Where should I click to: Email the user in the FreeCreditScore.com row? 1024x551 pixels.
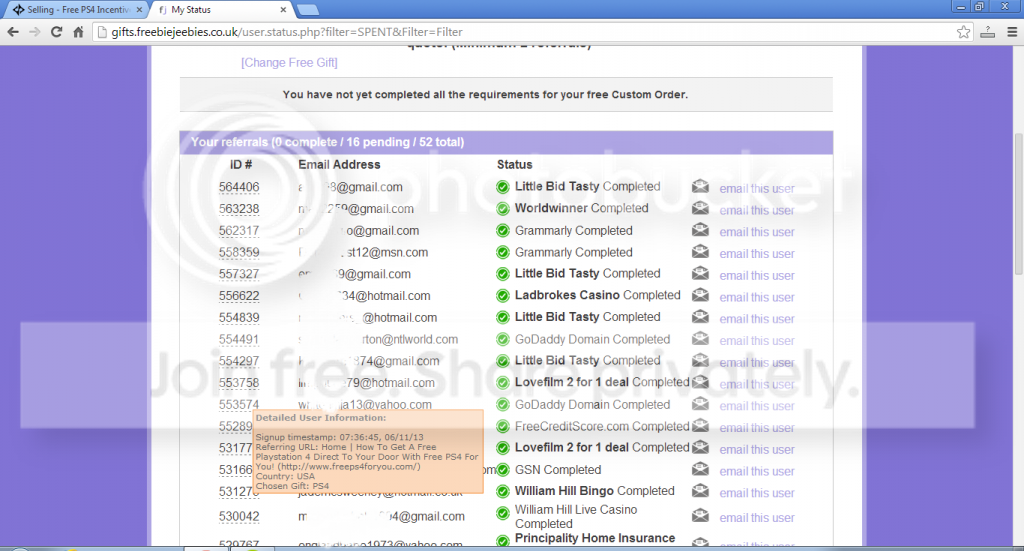point(757,428)
